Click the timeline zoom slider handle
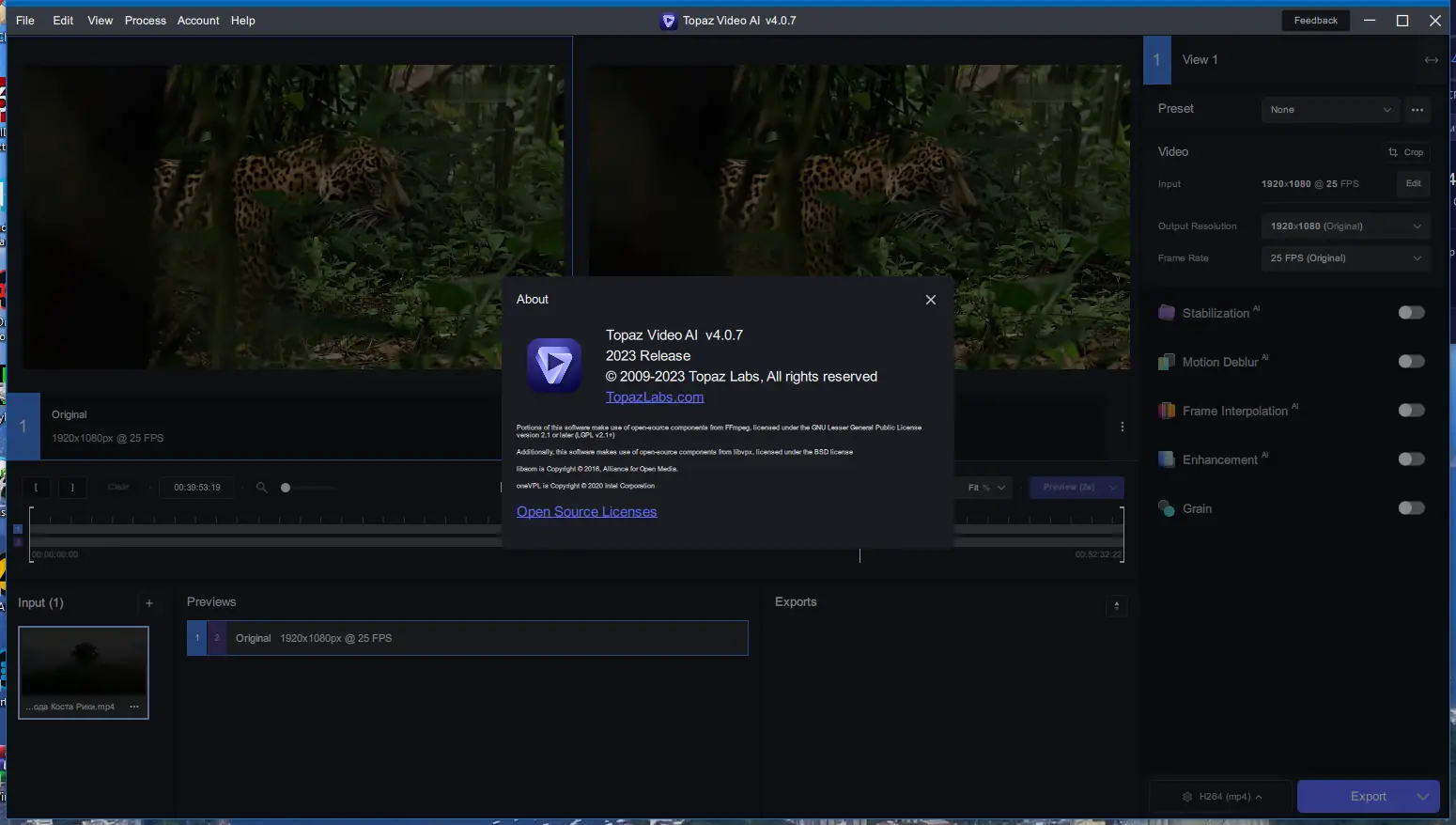This screenshot has width=1456, height=825. 286,488
